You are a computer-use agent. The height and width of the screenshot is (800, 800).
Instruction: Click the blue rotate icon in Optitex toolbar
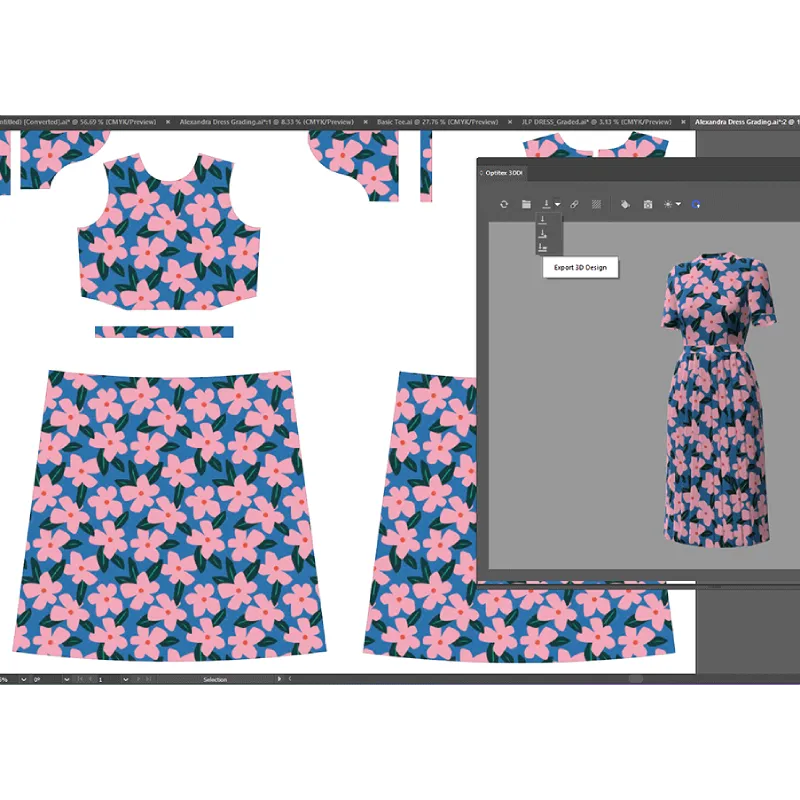[695, 204]
